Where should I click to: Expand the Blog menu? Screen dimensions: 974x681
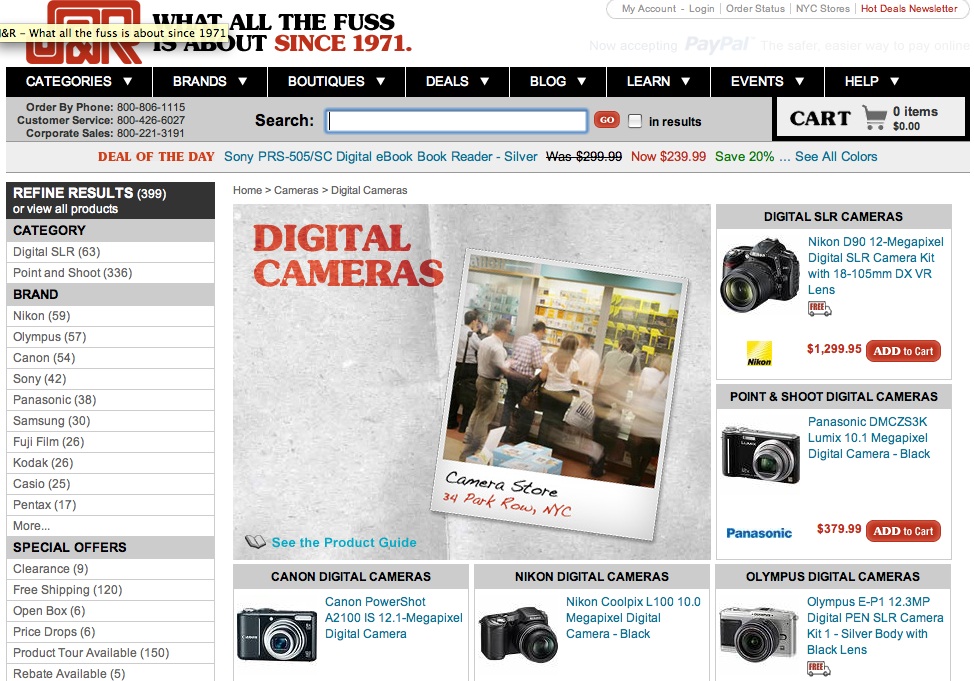[x=558, y=81]
